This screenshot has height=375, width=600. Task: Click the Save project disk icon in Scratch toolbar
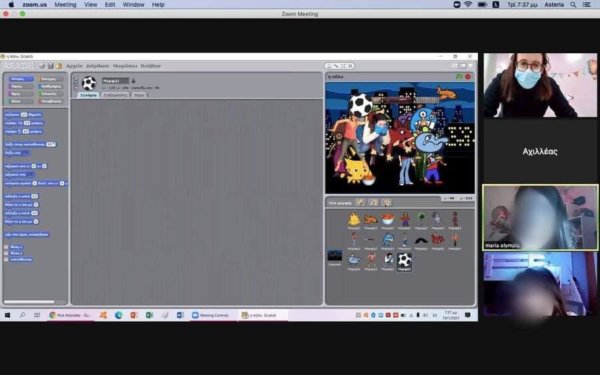(51, 66)
